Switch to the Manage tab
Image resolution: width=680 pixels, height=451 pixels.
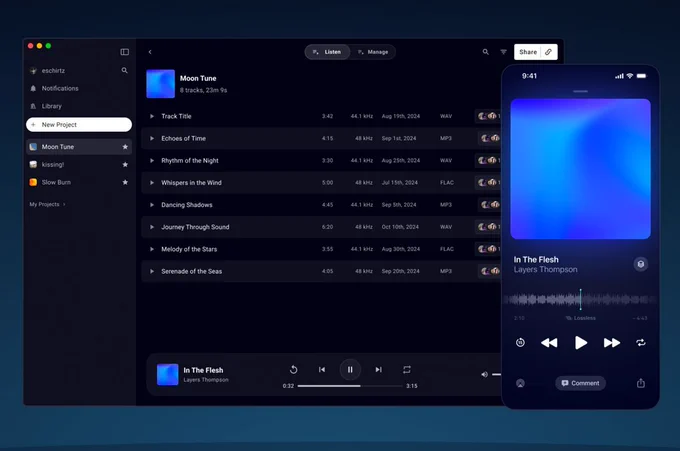point(373,52)
